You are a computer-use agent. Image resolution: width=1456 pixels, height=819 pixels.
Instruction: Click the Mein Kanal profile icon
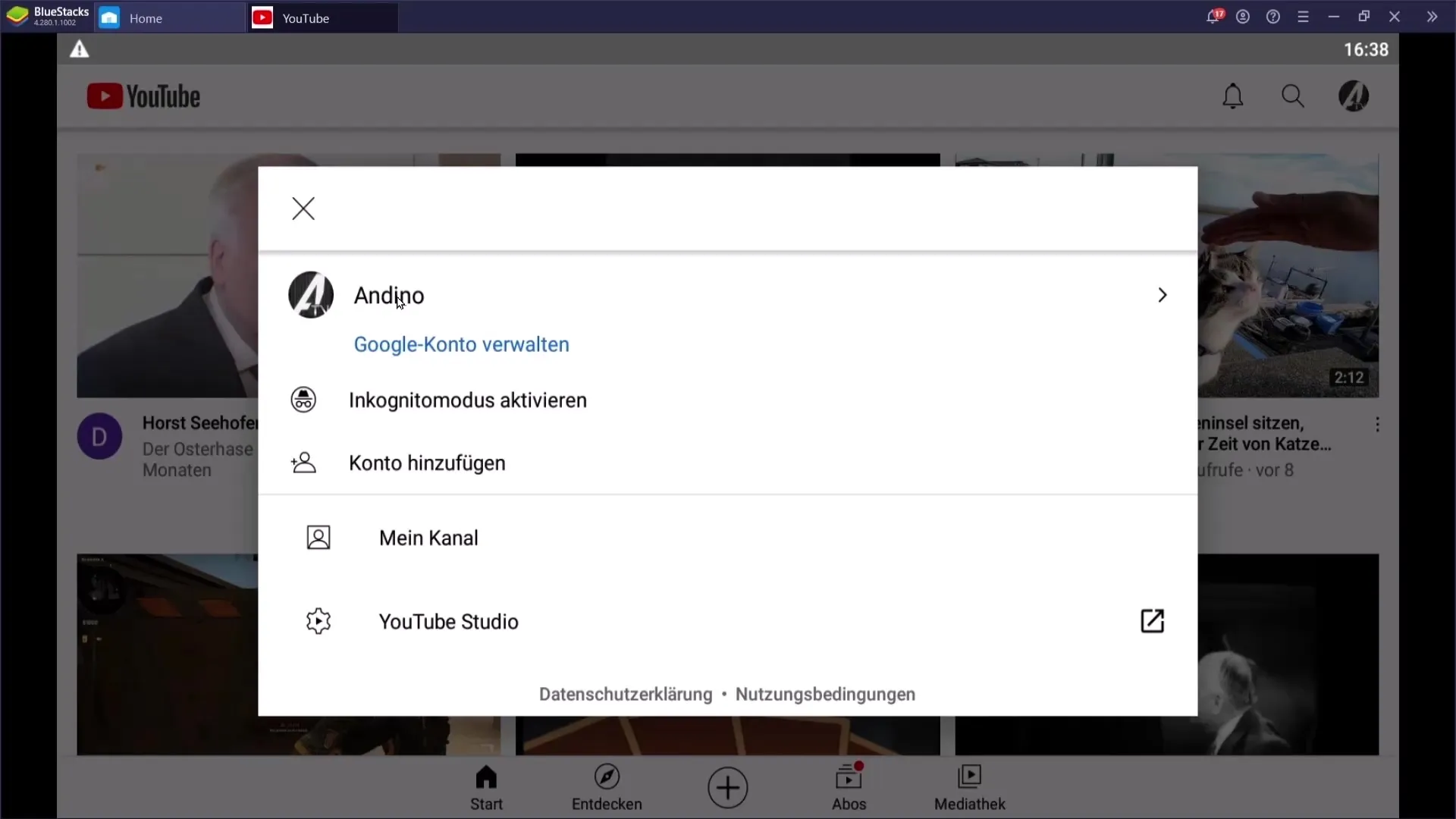coord(318,538)
